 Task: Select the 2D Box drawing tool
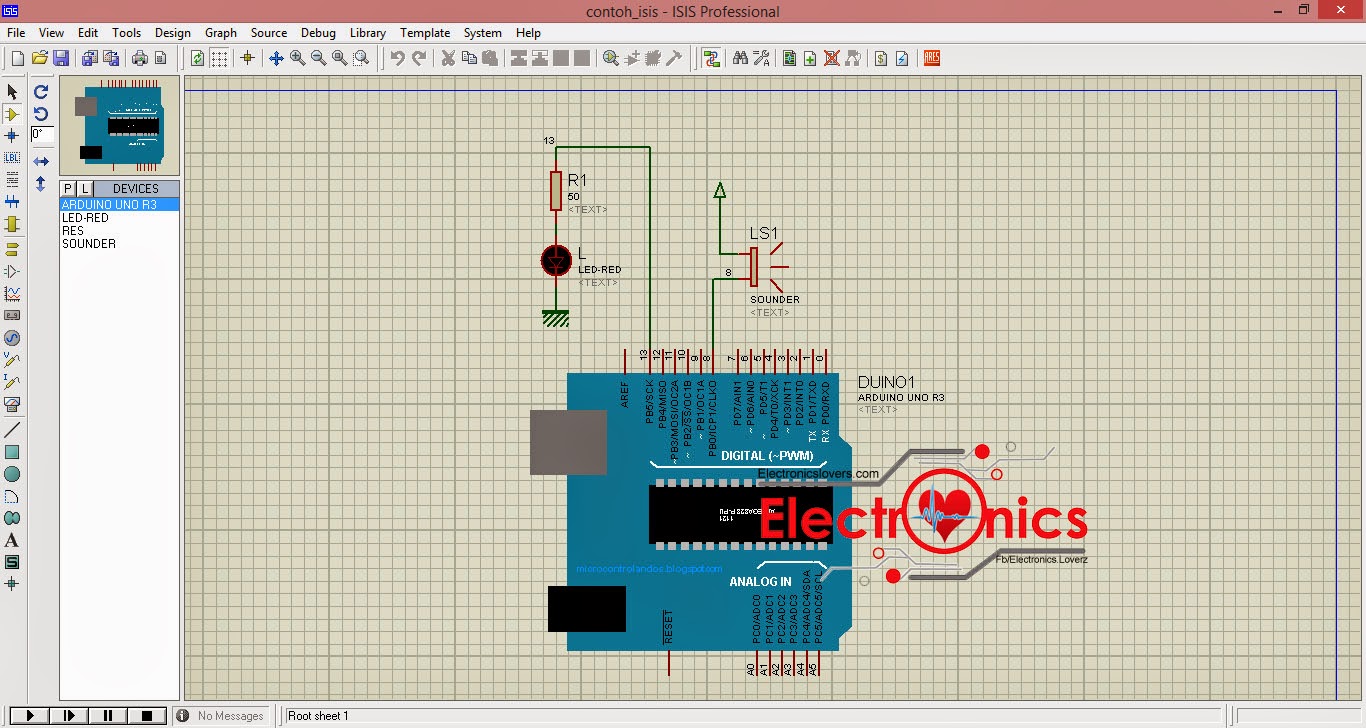[x=12, y=451]
